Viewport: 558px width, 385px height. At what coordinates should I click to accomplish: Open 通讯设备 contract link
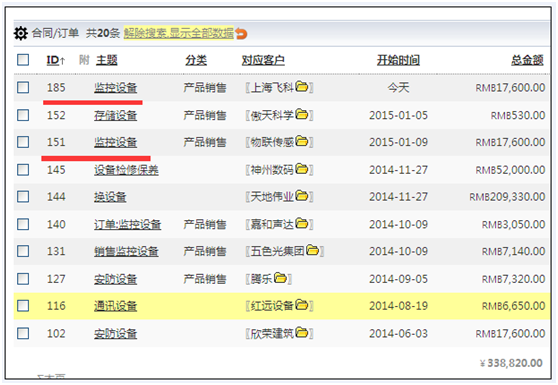(x=115, y=306)
